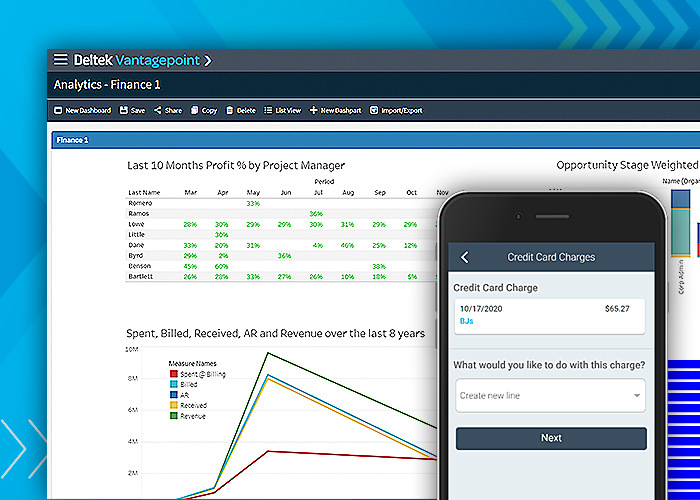Click the Little row name
Viewport: 700px width, 500px height.
137,234
